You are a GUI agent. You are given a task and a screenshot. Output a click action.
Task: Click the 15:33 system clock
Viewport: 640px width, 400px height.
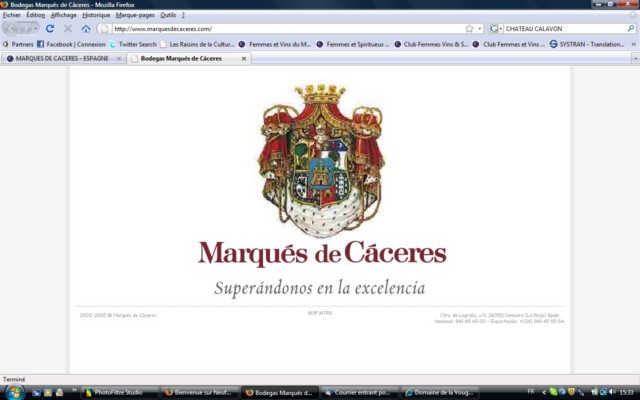click(x=627, y=392)
